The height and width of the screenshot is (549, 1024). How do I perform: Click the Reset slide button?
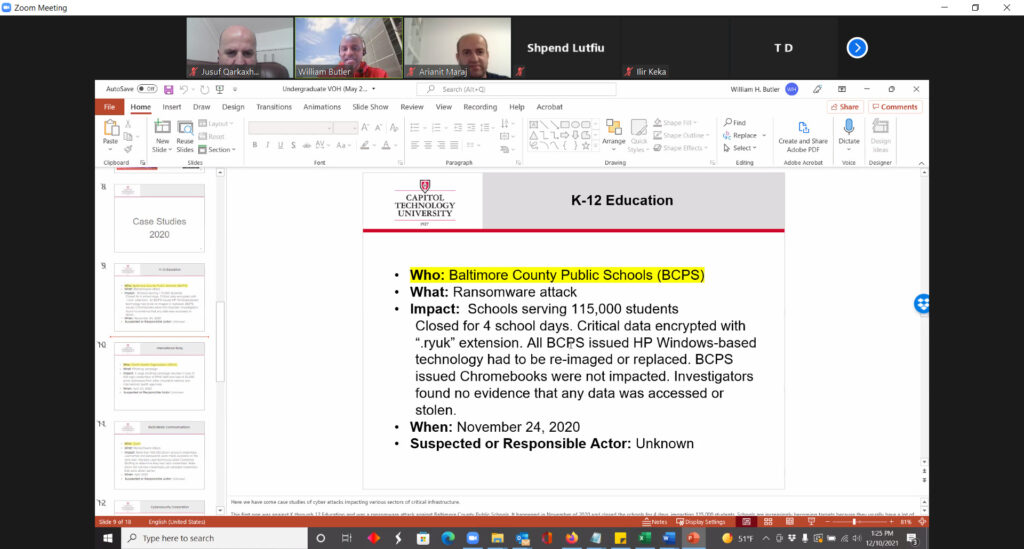[212, 136]
